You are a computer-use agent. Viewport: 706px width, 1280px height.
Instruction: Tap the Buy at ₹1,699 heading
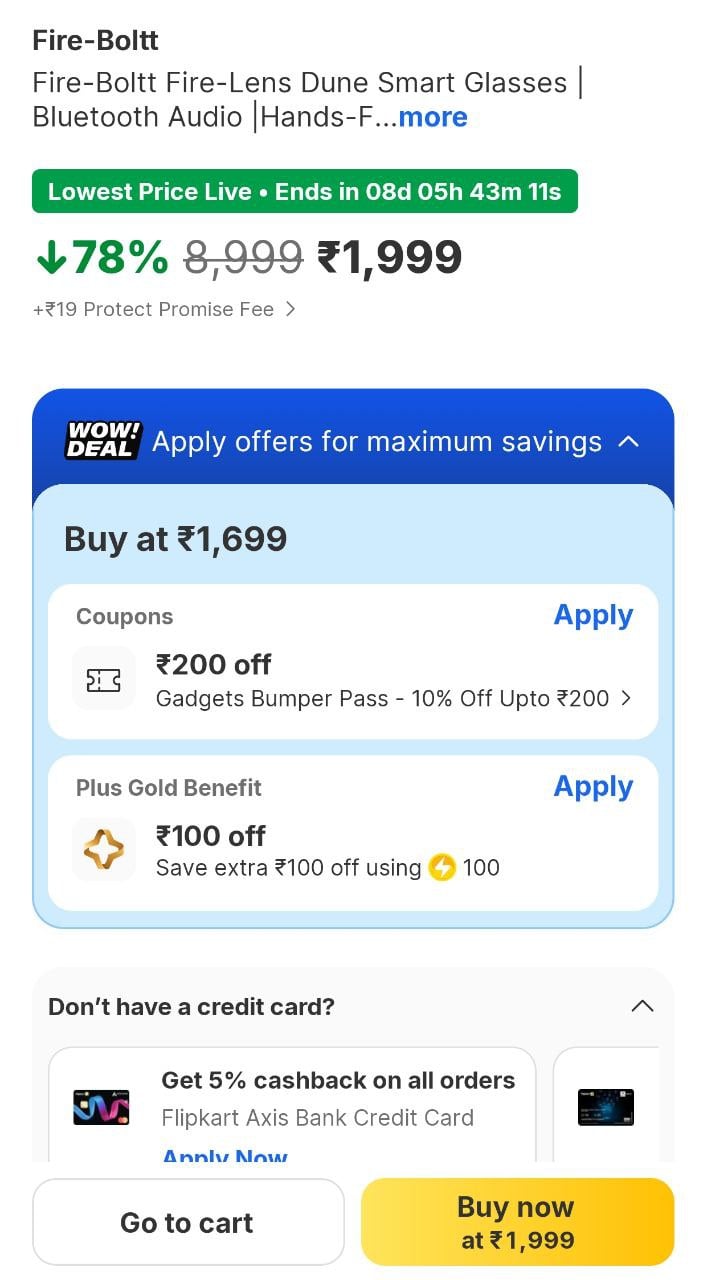(x=176, y=539)
